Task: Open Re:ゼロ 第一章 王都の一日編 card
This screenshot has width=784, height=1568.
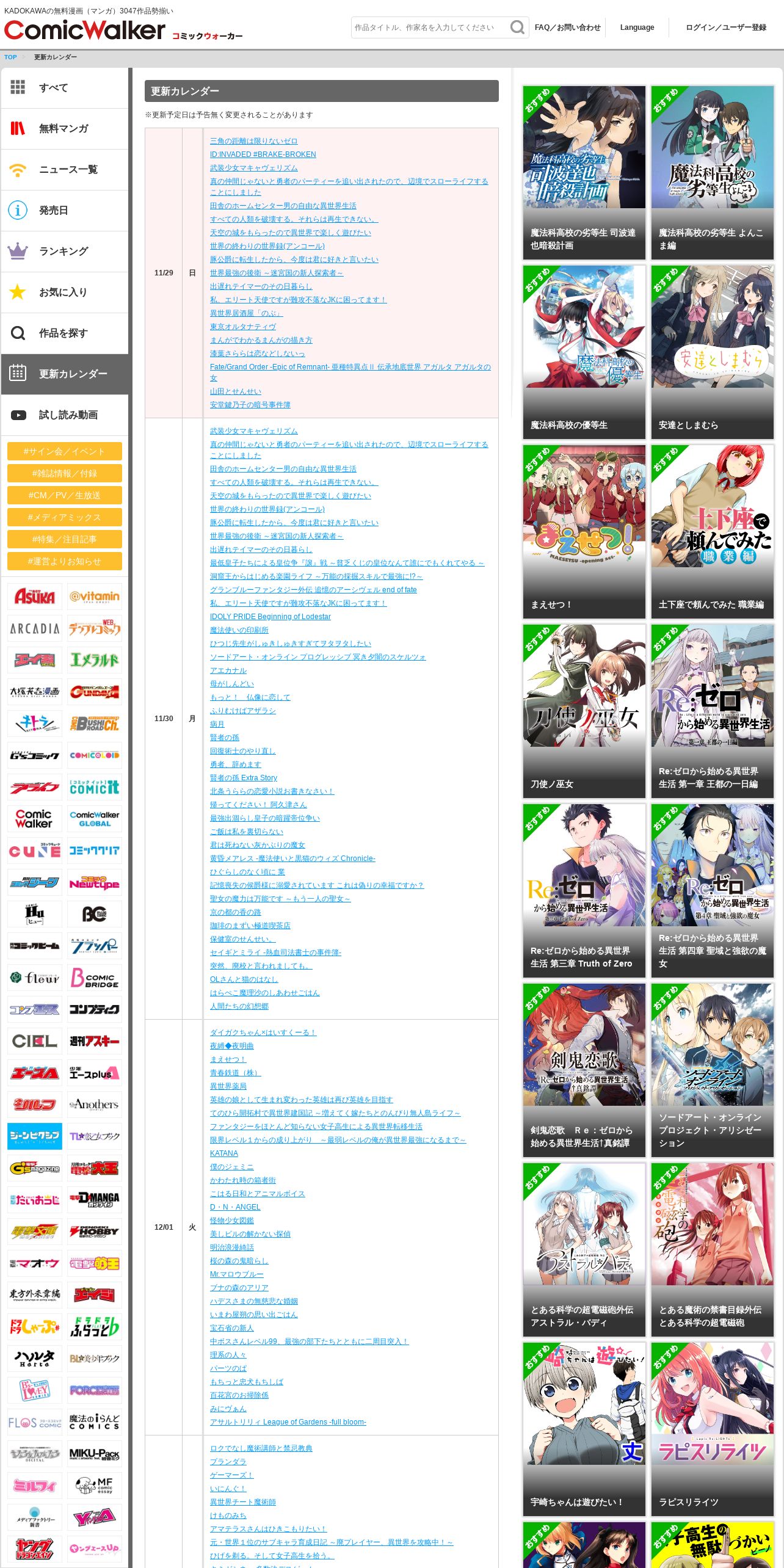Action: tap(712, 711)
